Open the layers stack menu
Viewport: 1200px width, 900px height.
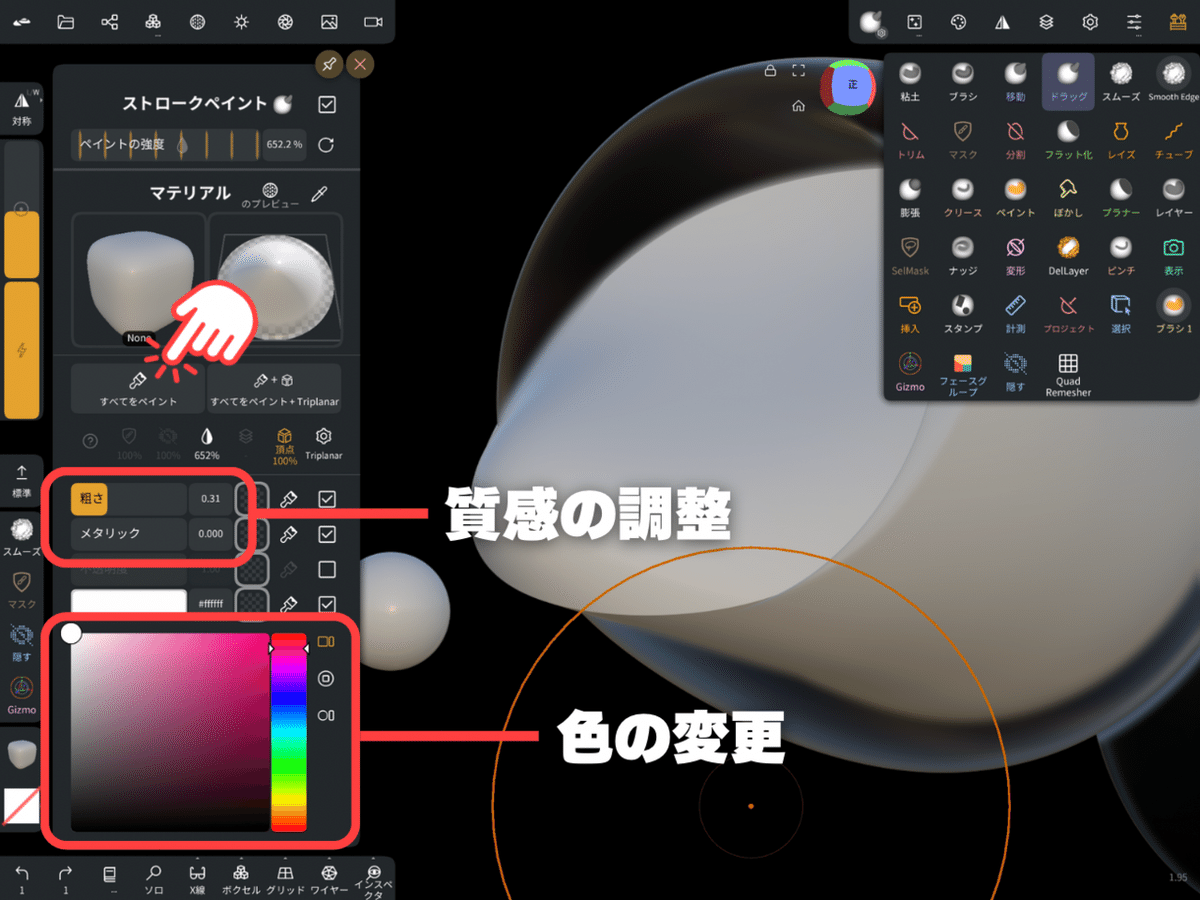pyautogui.click(x=1046, y=21)
